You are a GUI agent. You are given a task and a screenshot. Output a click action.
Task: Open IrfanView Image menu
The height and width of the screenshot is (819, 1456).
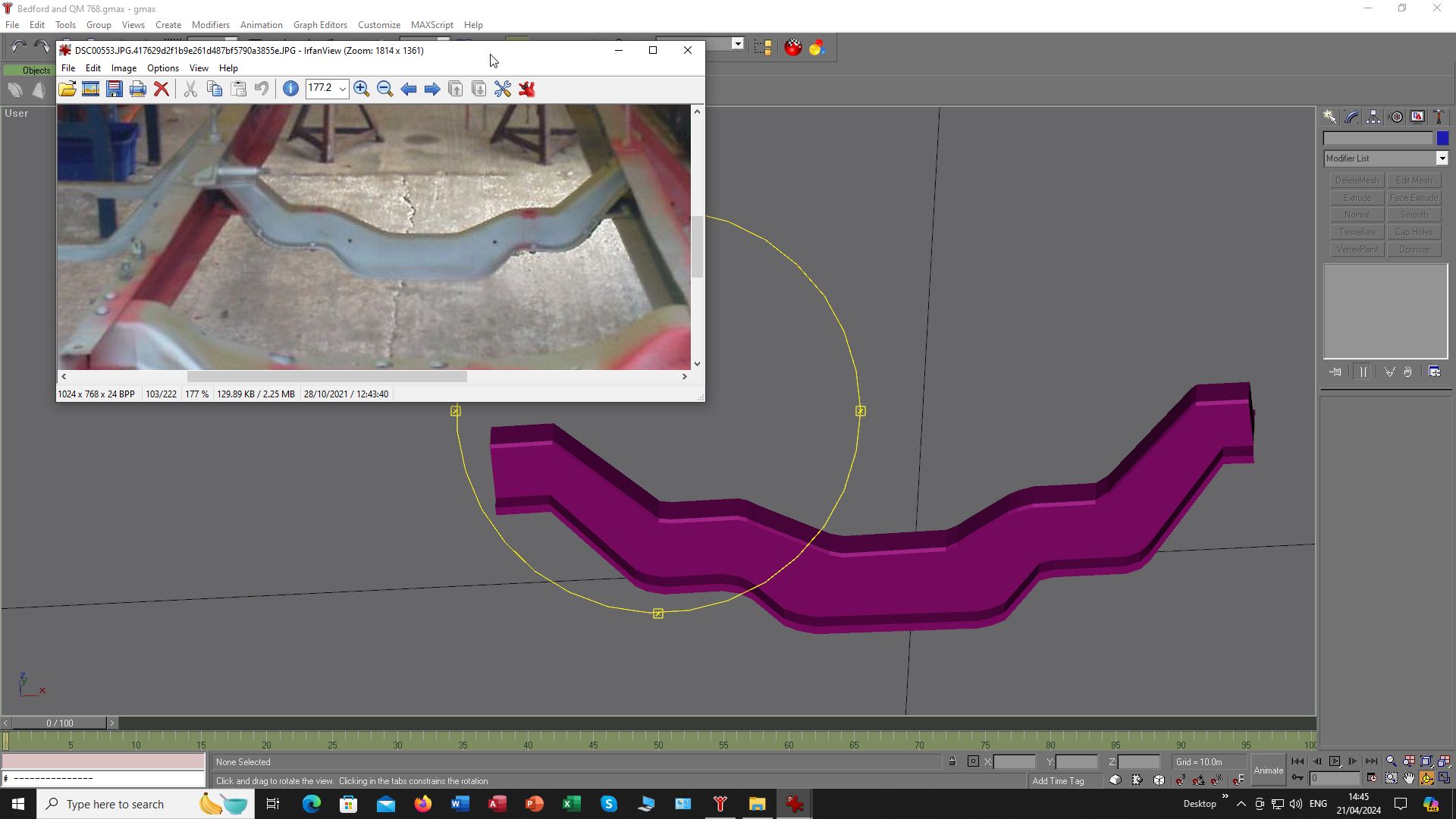[x=124, y=68]
